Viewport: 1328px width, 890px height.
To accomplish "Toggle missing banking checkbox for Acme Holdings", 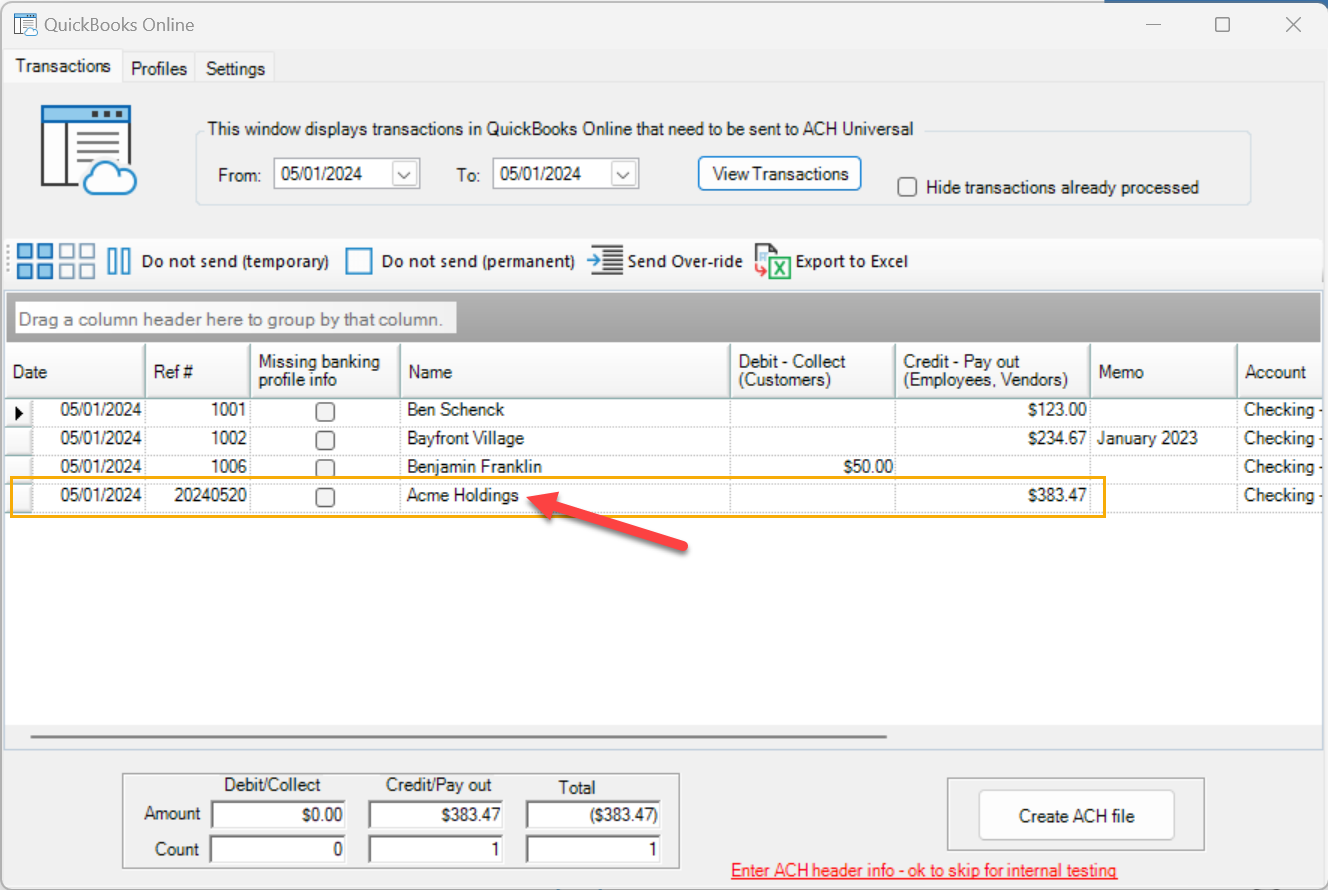I will pos(325,497).
